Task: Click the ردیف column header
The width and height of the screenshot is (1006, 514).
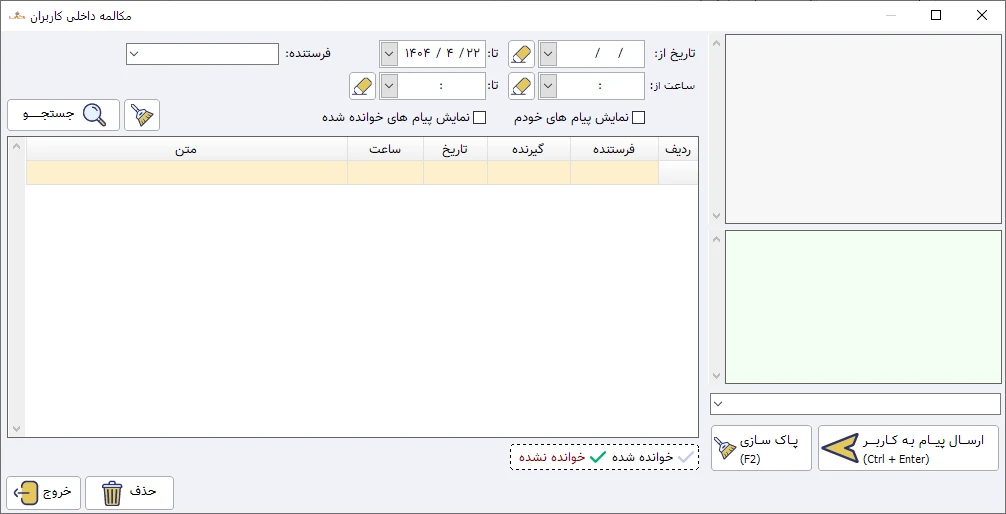Action: tap(678, 149)
